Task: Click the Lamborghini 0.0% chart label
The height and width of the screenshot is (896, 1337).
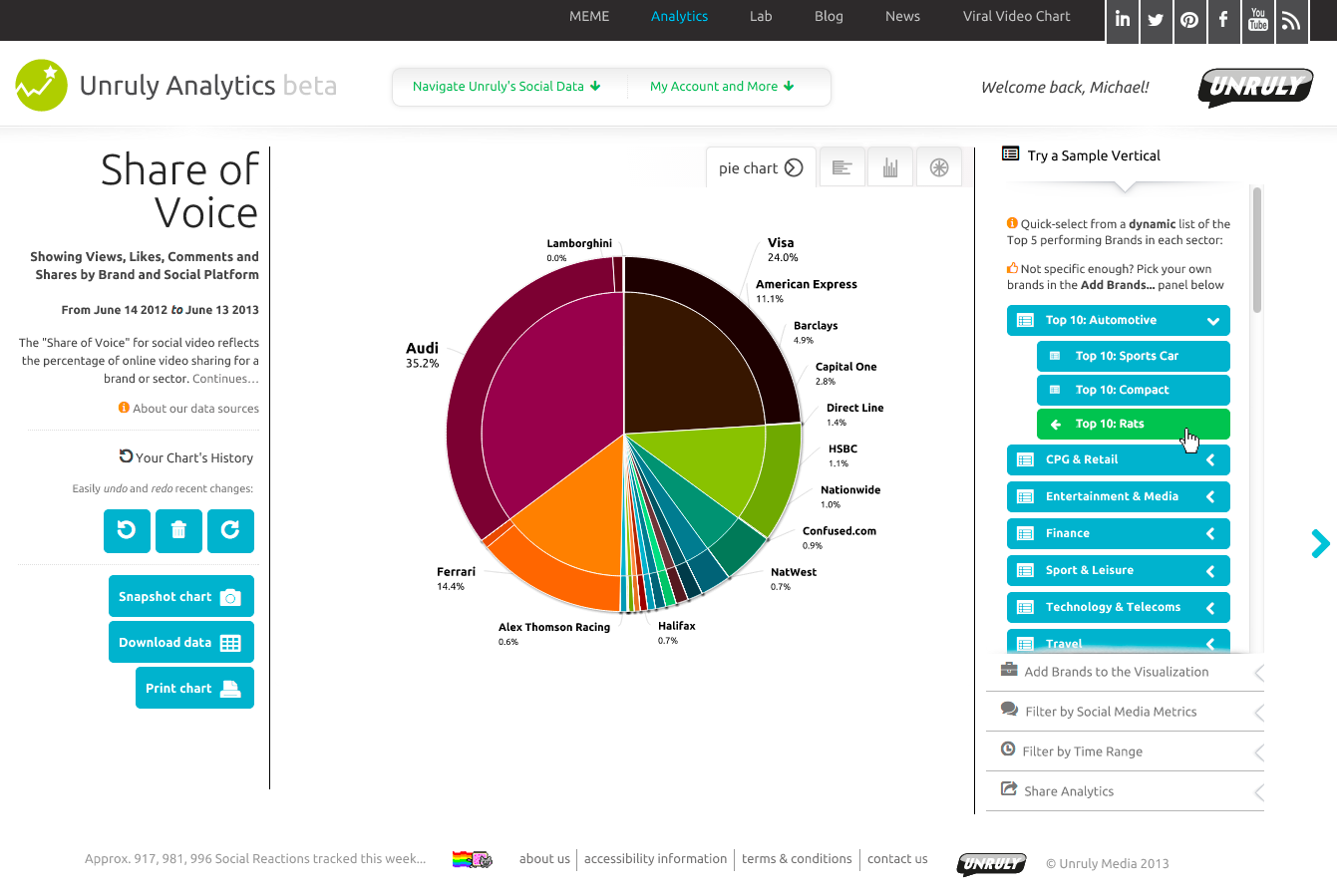Action: click(579, 250)
